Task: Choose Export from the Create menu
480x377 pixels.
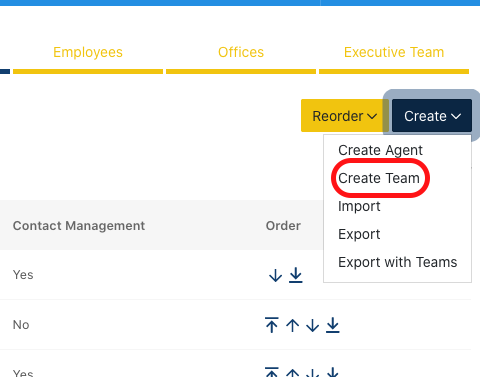Action: pyautogui.click(x=359, y=234)
